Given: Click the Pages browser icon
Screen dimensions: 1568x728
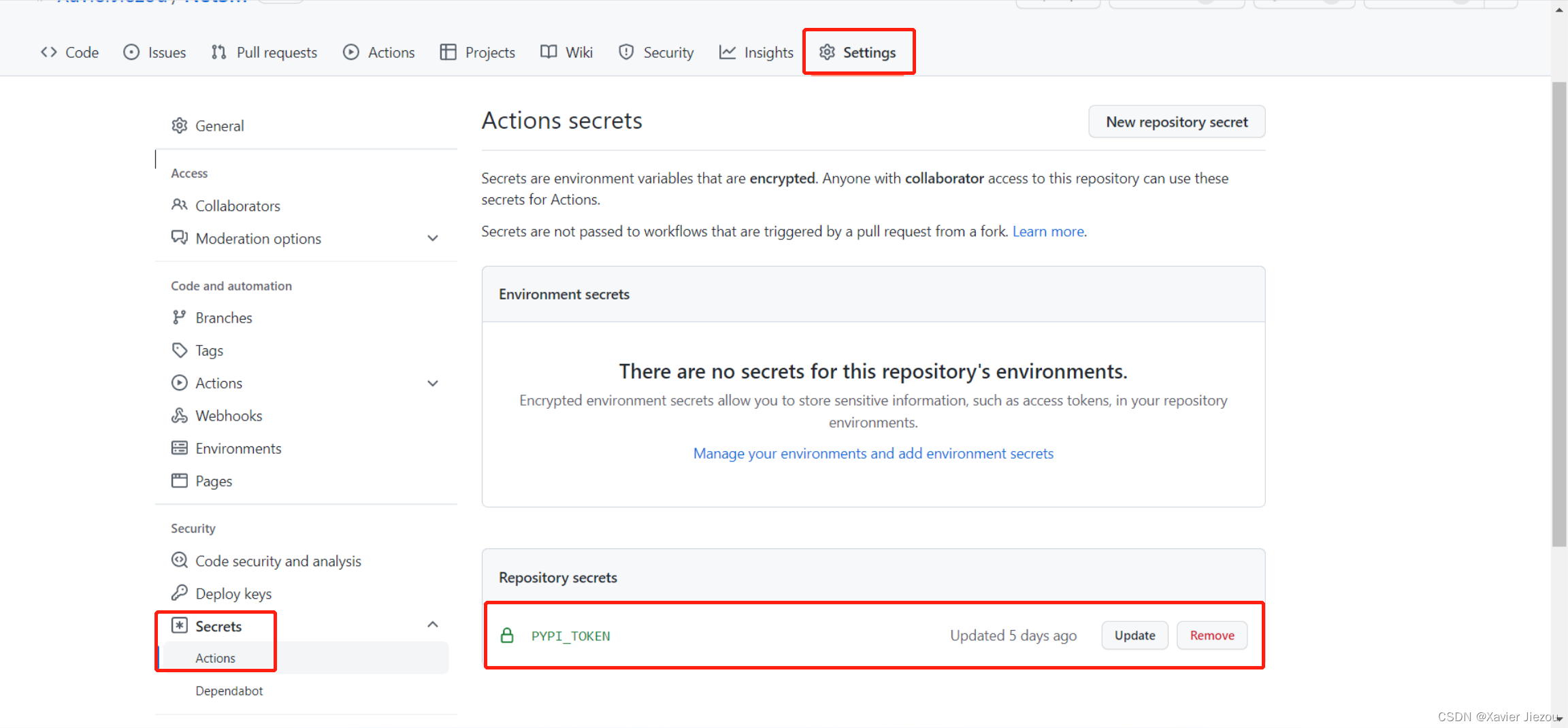Looking at the screenshot, I should coord(179,480).
